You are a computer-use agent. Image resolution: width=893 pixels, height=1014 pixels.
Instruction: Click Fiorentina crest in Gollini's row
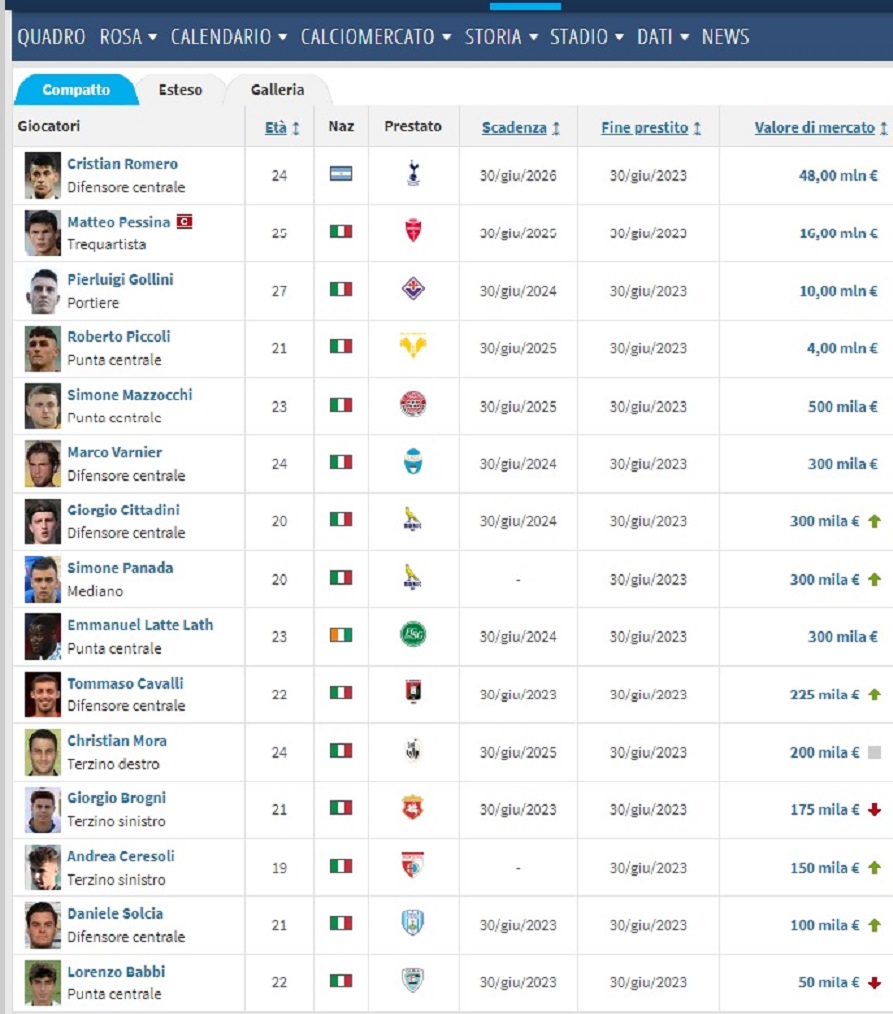coord(413,290)
